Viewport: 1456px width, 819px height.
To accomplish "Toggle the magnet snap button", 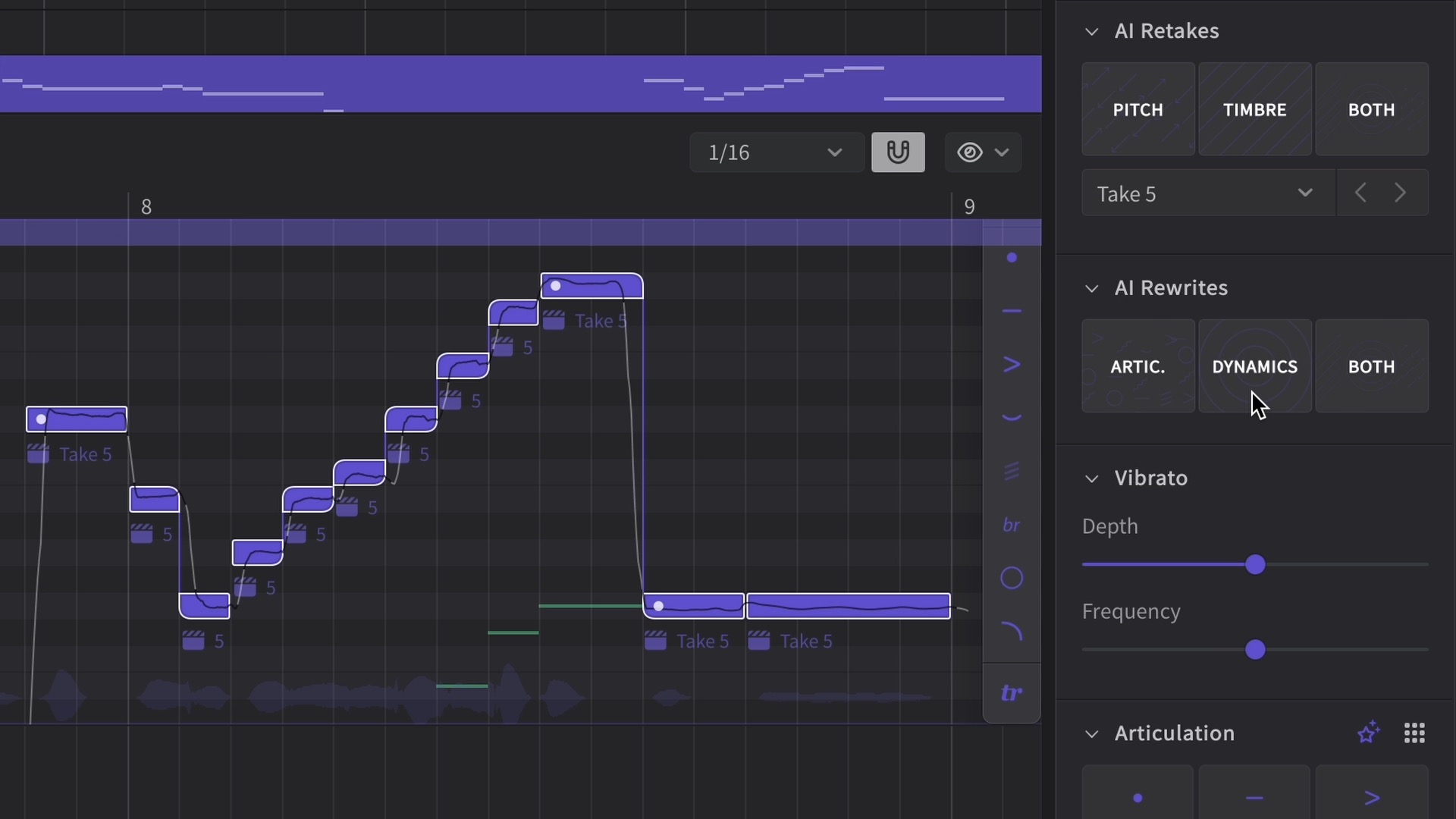I will pos(898,152).
